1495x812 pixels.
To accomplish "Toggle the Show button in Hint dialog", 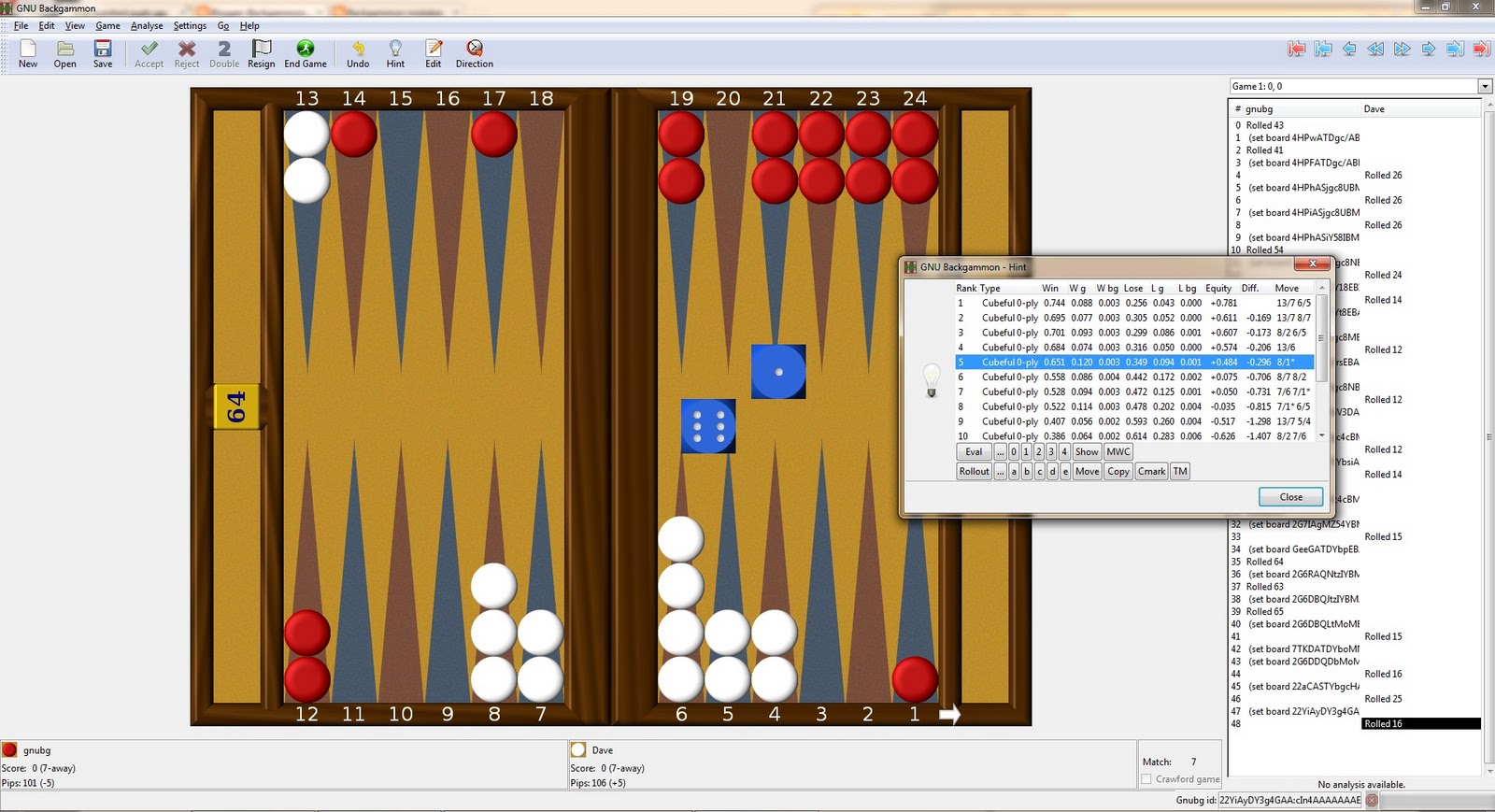I will click(x=1087, y=452).
